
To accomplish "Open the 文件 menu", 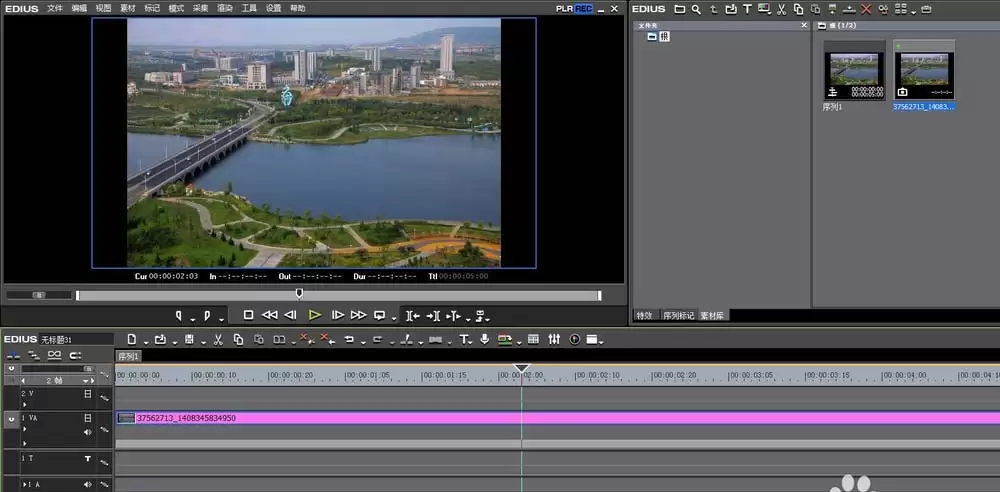I will [55, 8].
